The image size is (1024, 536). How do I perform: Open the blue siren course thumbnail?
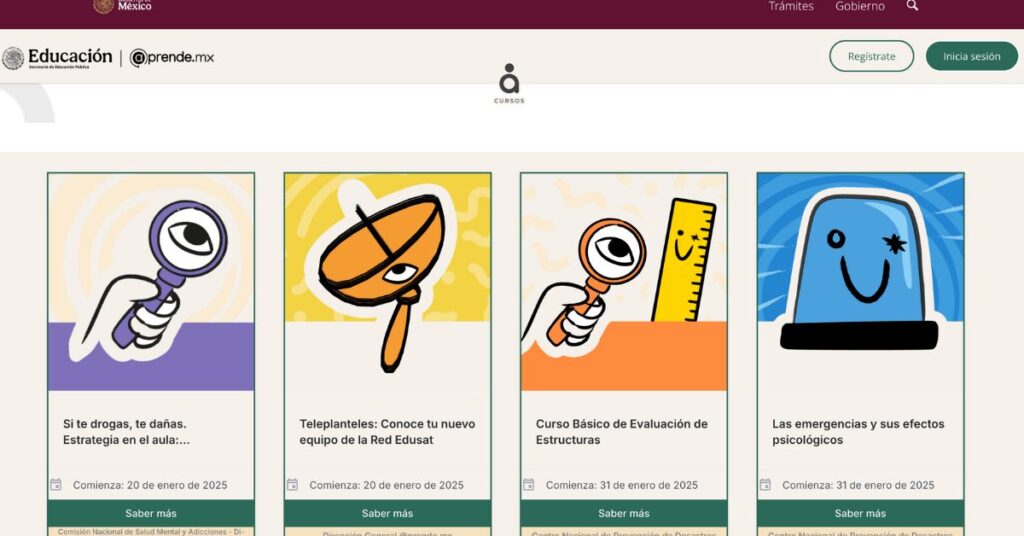[x=860, y=282]
